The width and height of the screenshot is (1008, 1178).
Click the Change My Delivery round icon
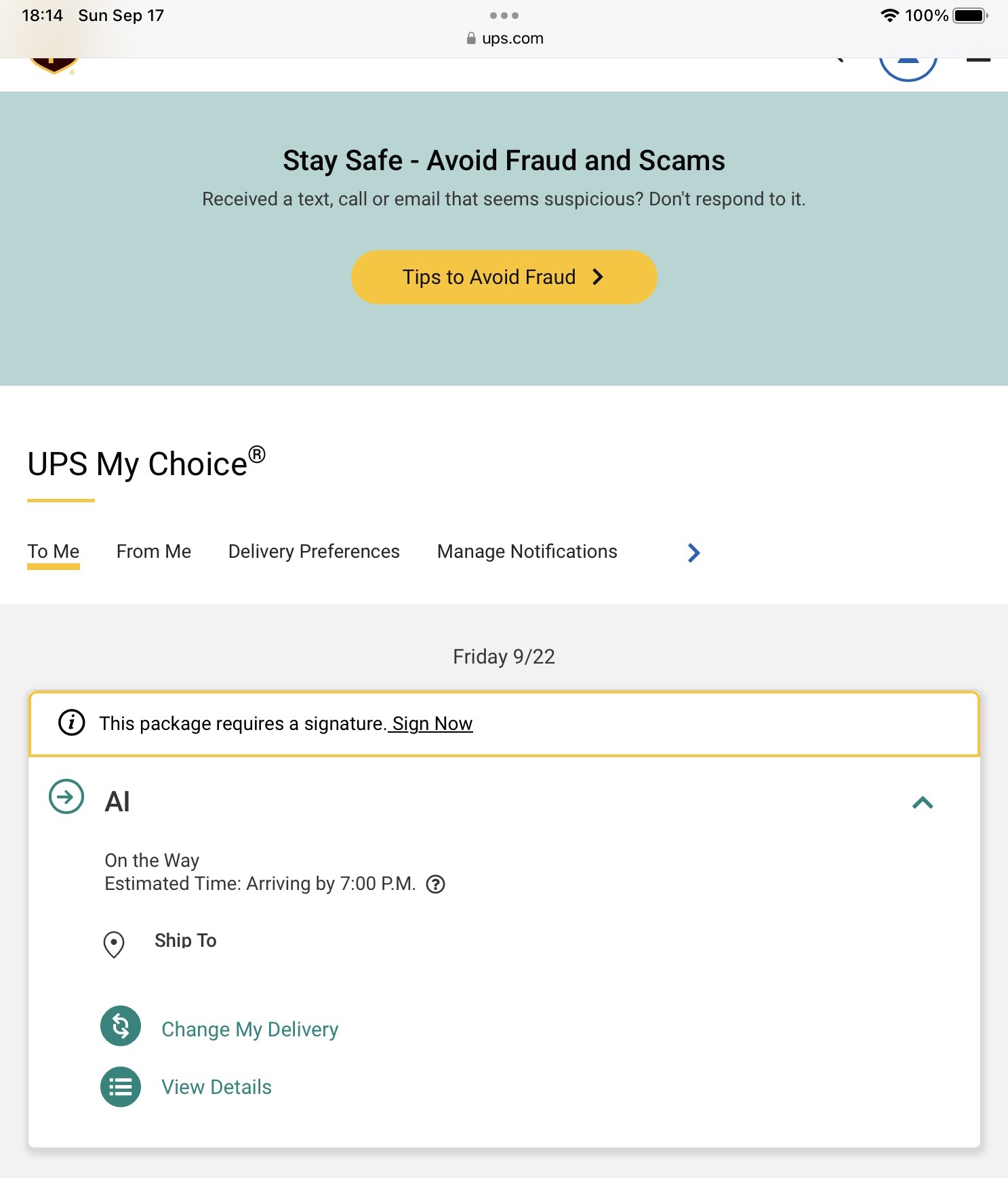click(x=121, y=1026)
